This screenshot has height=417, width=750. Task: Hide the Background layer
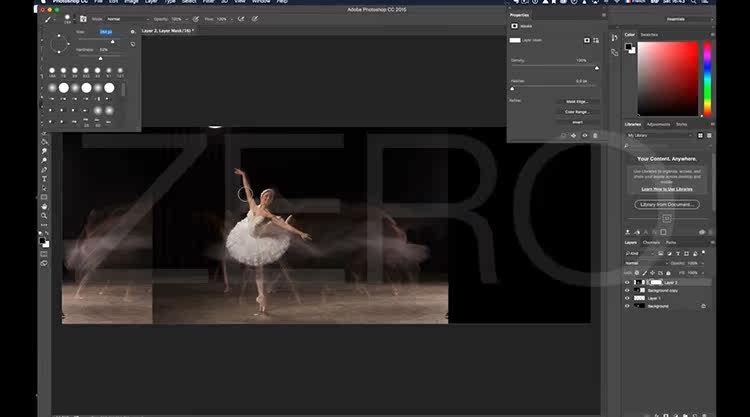click(x=627, y=306)
